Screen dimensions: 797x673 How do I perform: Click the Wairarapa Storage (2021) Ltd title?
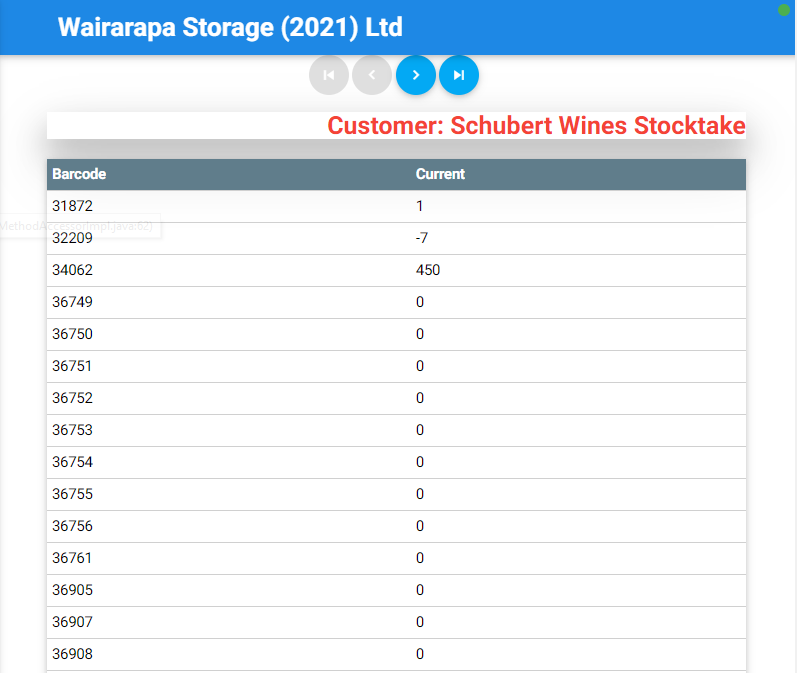(230, 27)
